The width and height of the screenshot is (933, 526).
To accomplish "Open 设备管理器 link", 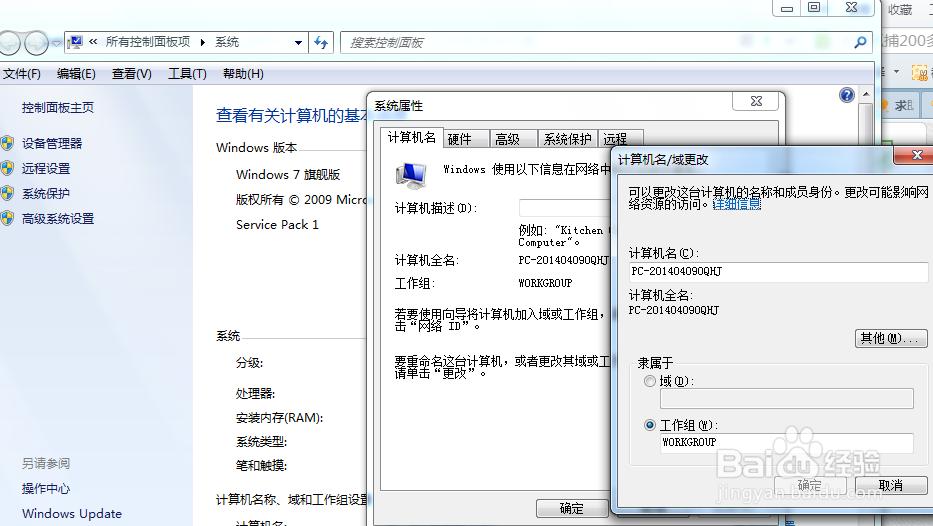I will click(x=52, y=143).
